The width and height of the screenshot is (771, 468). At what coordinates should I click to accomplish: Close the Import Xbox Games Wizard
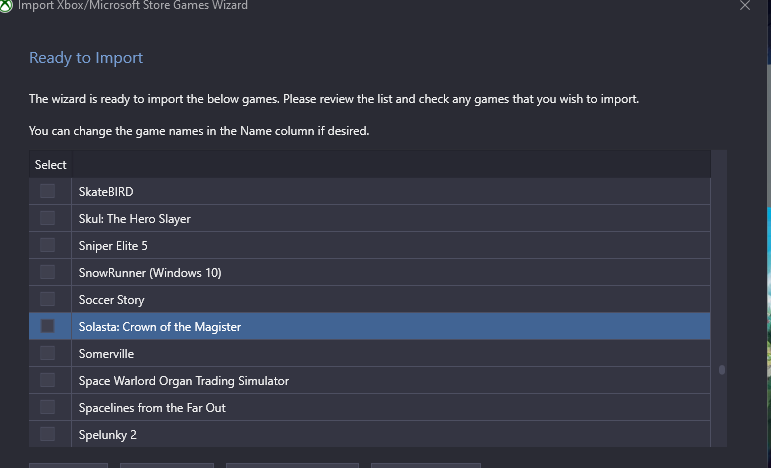tap(745, 5)
